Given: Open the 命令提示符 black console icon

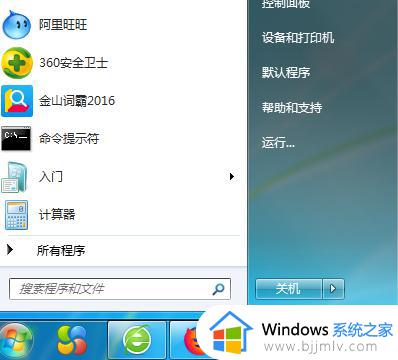Looking at the screenshot, I should pos(16,138).
